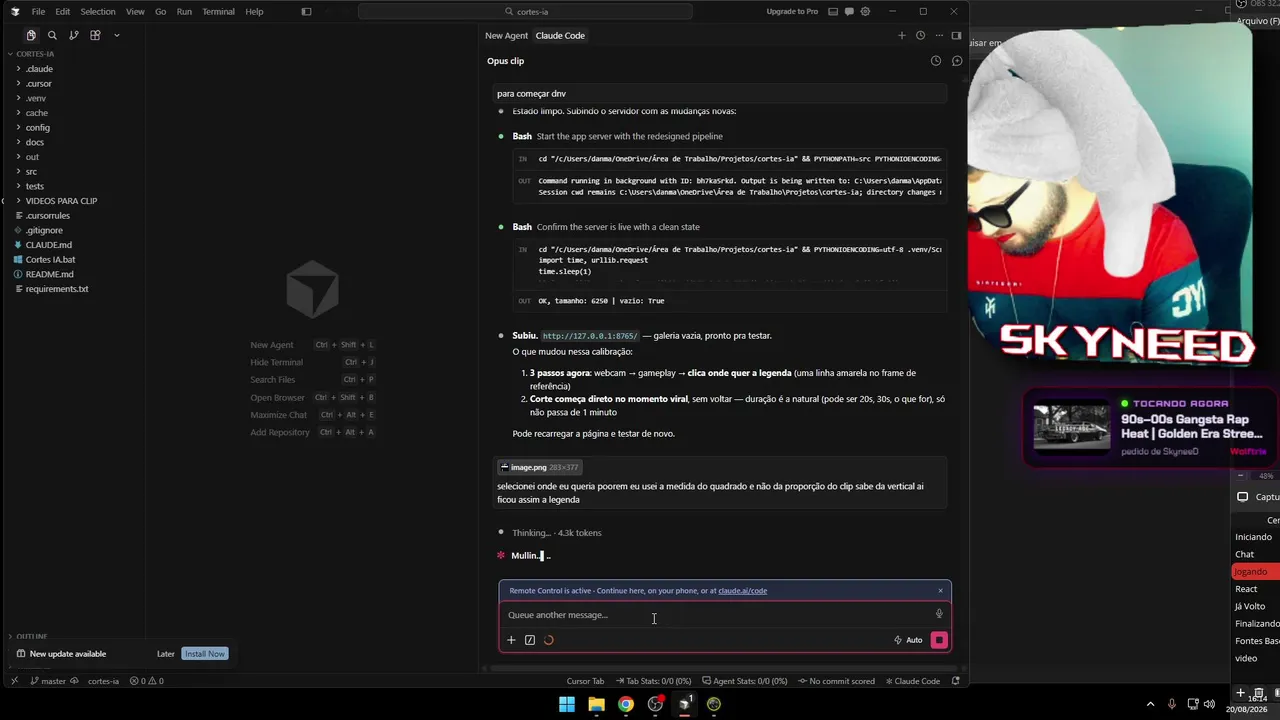
Task: Open session history icon beside Opus clip
Action: (936, 61)
